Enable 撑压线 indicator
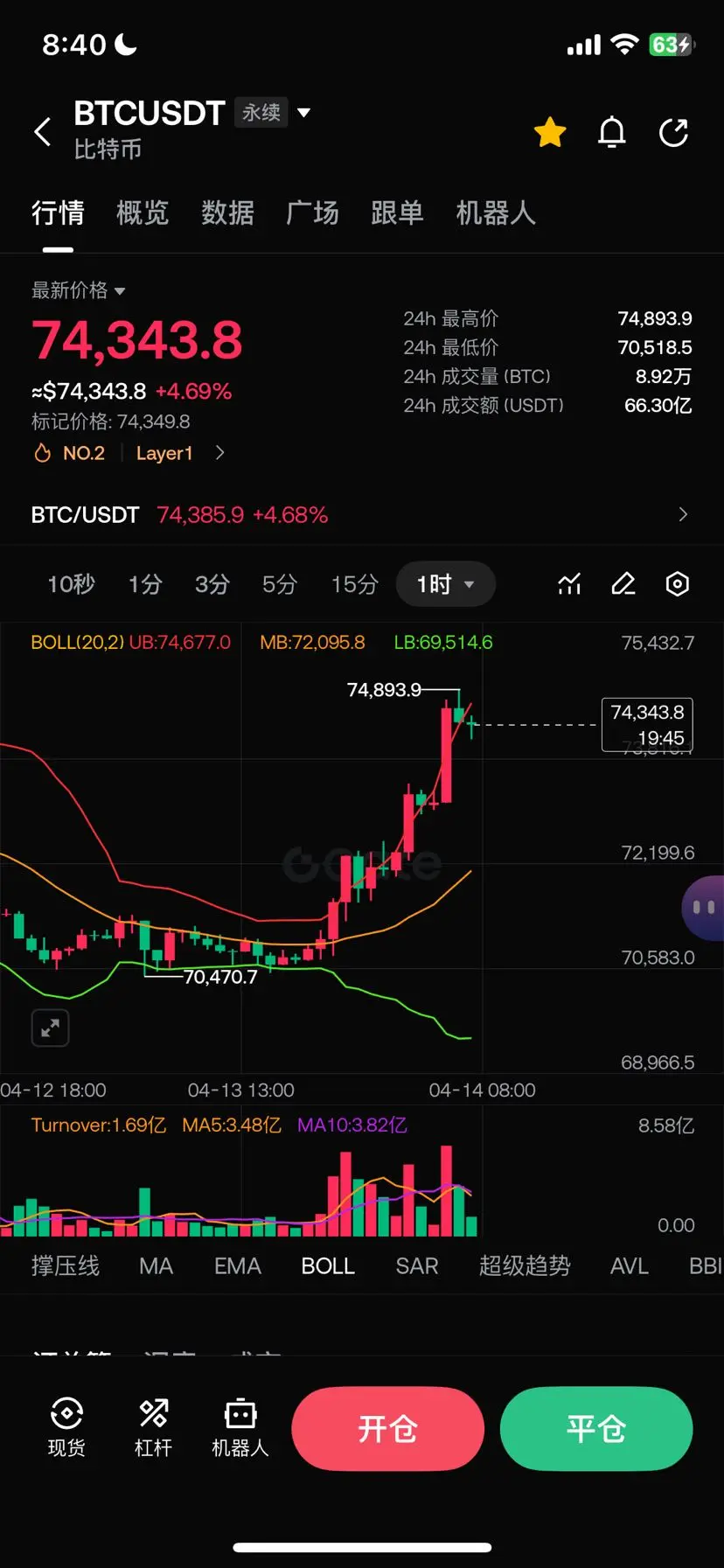This screenshot has height=1568, width=724. [66, 1265]
